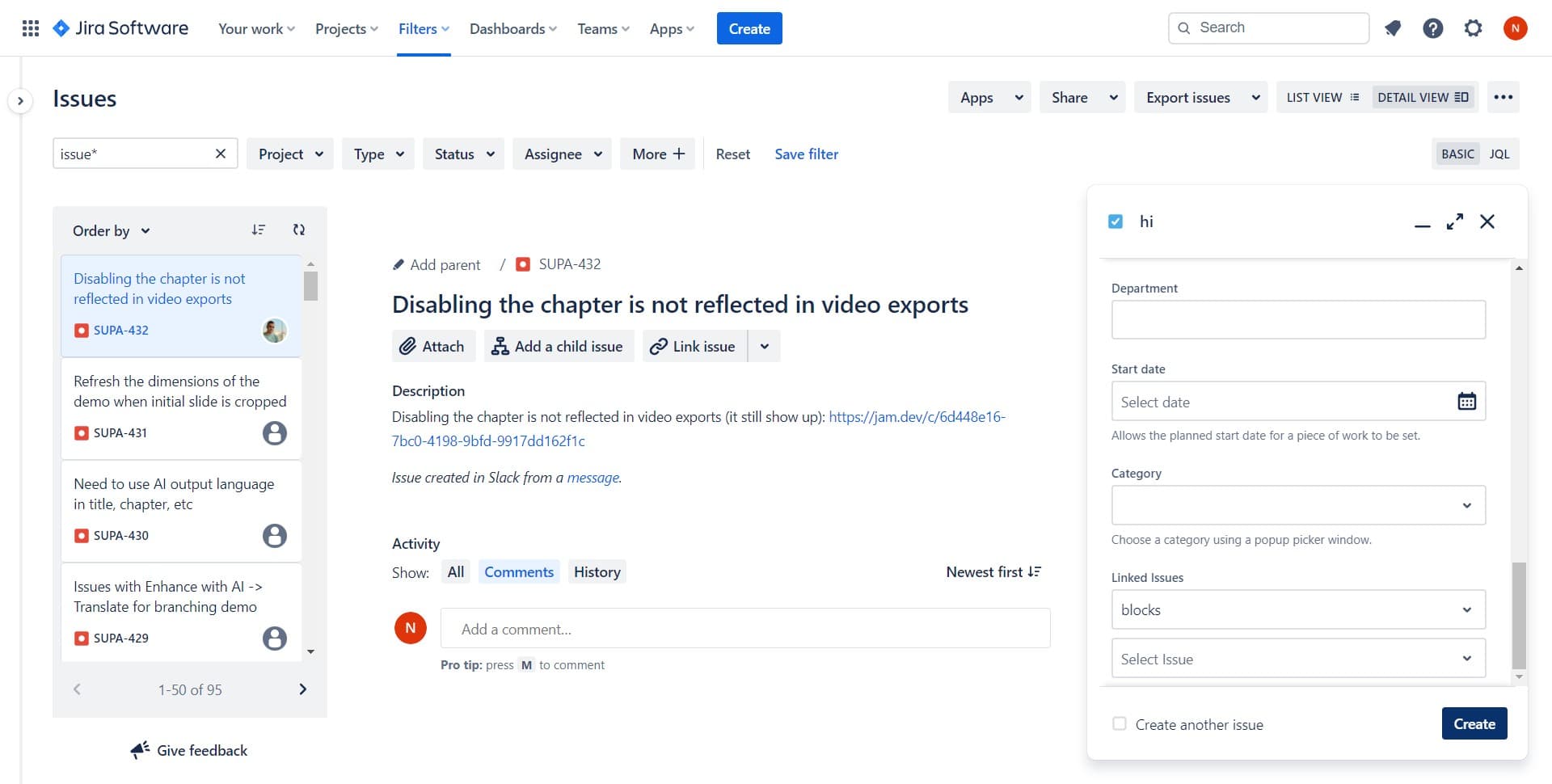Open the Atlassian app switcher grid
The width and height of the screenshot is (1552, 784).
tap(30, 27)
